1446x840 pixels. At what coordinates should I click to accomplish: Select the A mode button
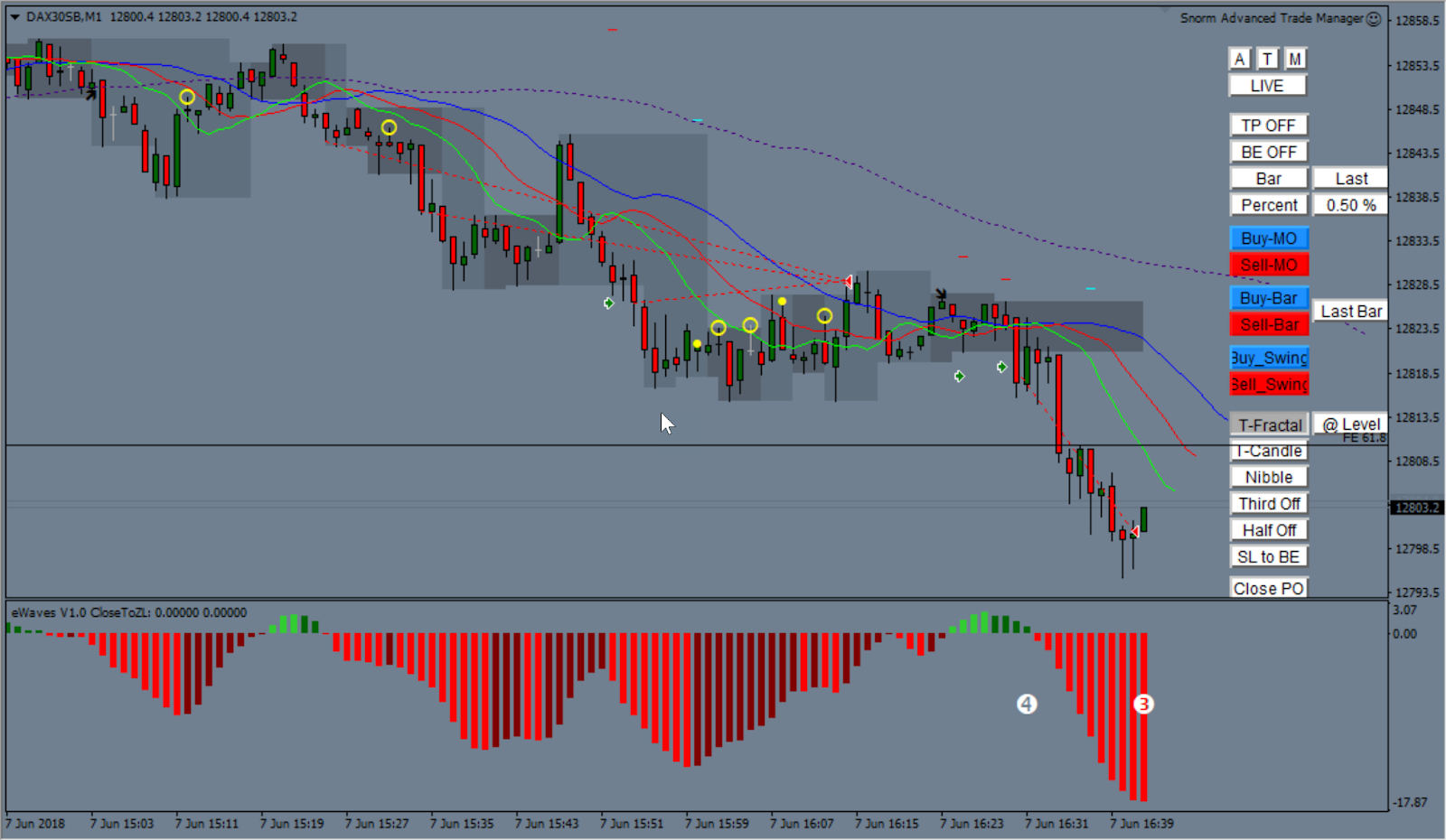pyautogui.click(x=1240, y=59)
